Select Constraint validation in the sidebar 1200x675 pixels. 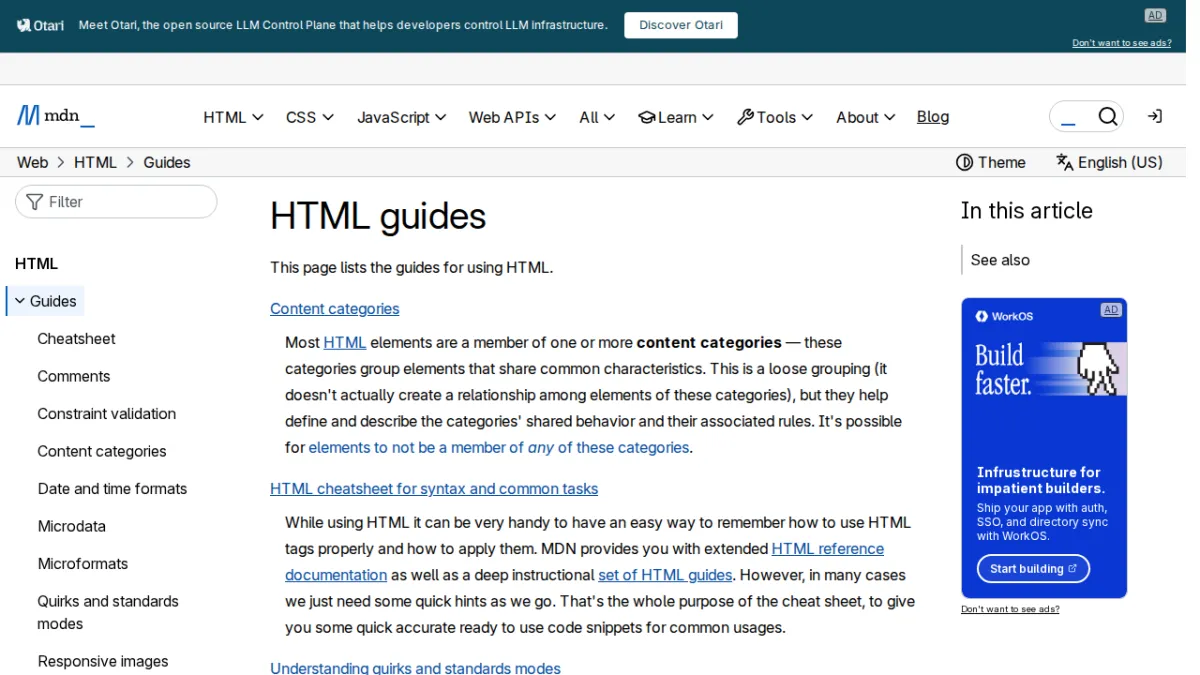click(x=107, y=414)
